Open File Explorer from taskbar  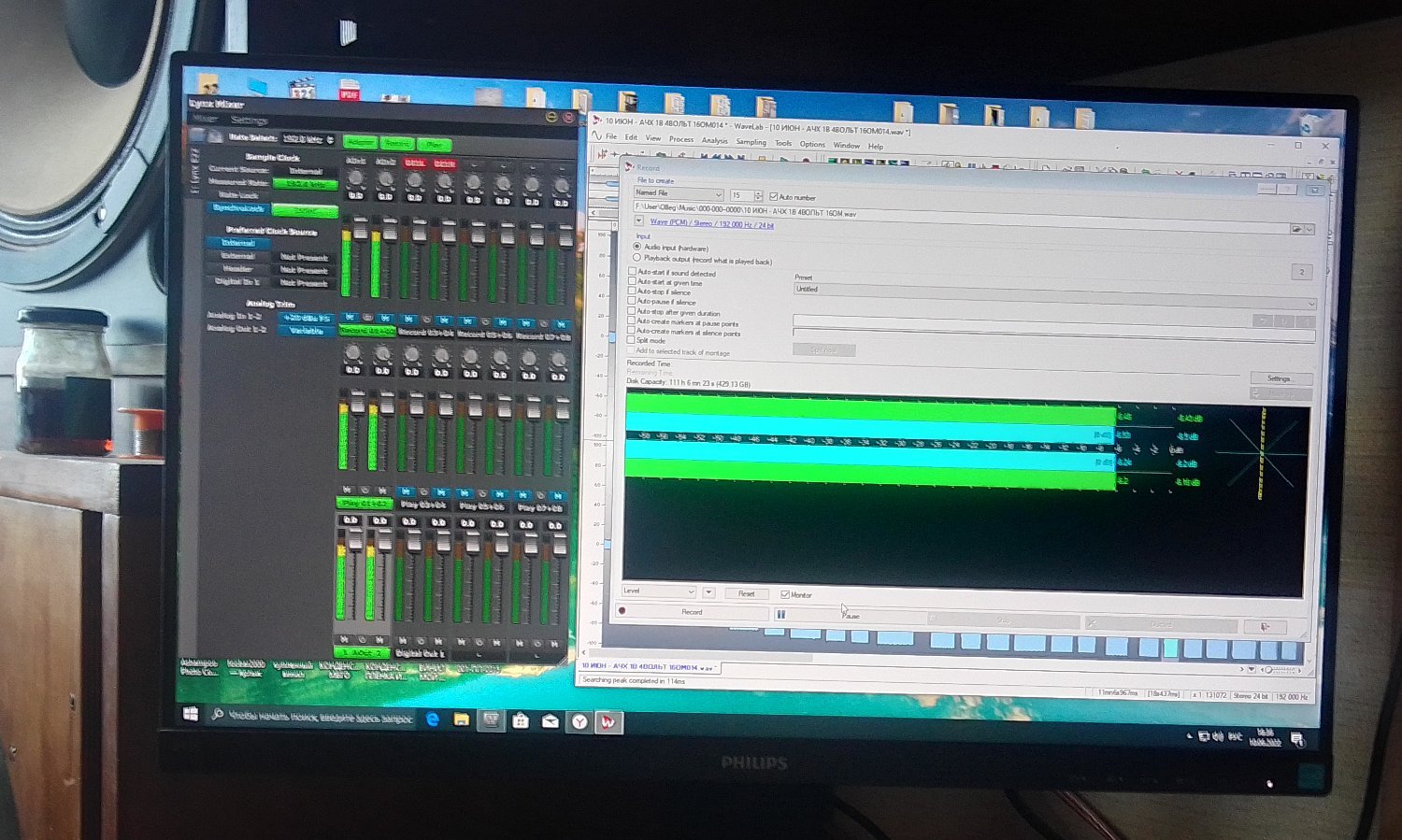[x=461, y=719]
